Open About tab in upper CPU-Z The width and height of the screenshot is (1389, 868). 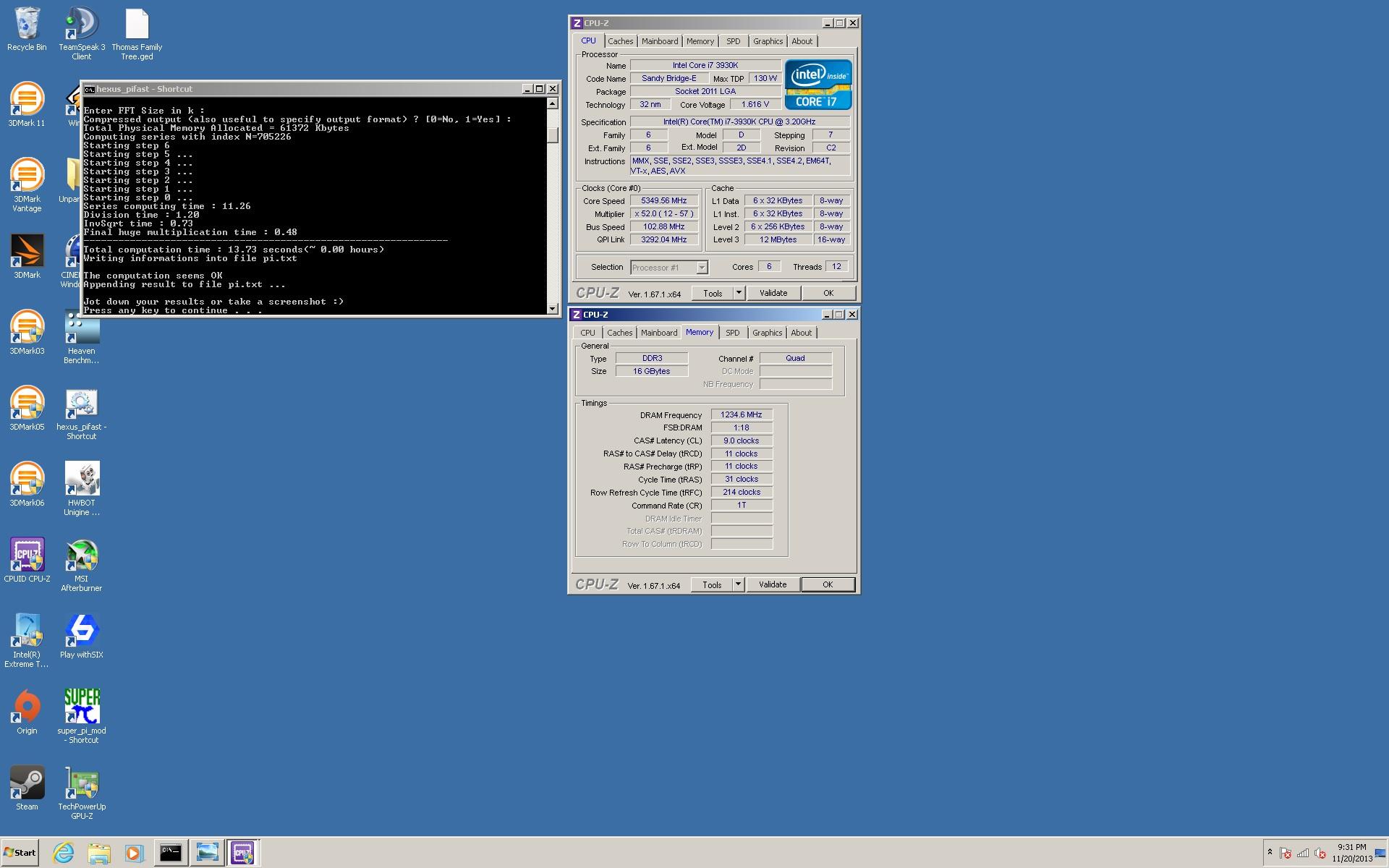click(802, 41)
